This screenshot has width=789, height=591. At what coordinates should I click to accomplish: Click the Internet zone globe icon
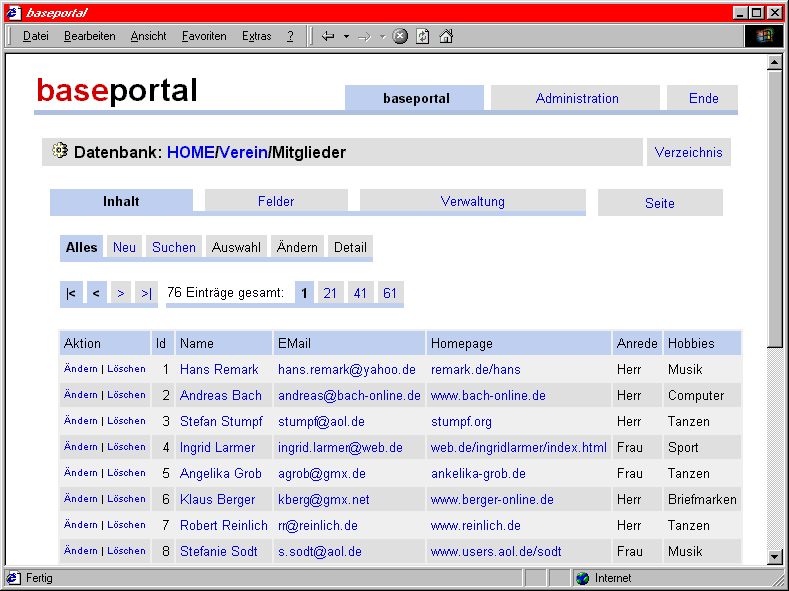[x=582, y=578]
